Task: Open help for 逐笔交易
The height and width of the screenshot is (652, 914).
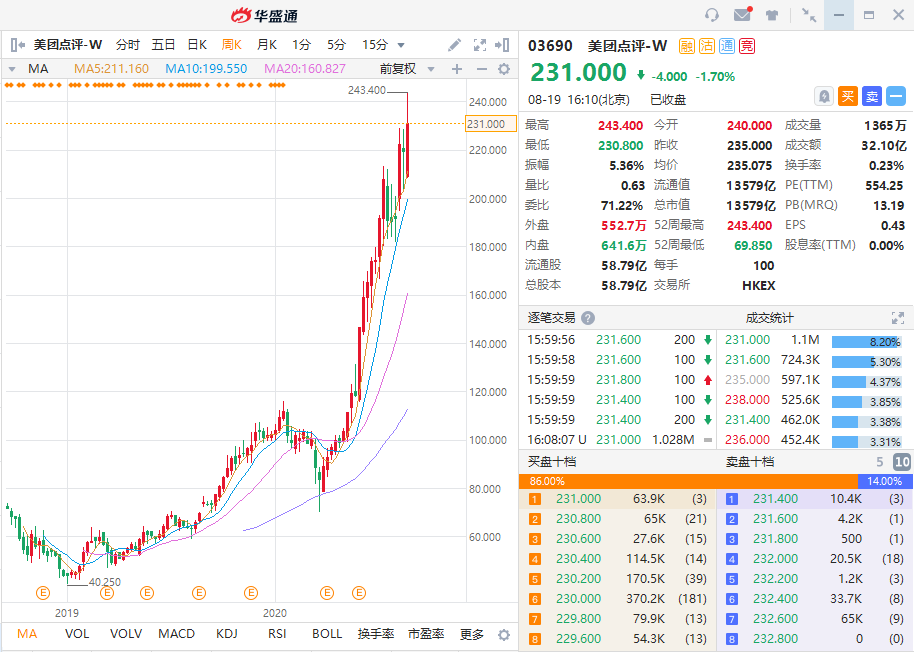Action: coord(588,318)
